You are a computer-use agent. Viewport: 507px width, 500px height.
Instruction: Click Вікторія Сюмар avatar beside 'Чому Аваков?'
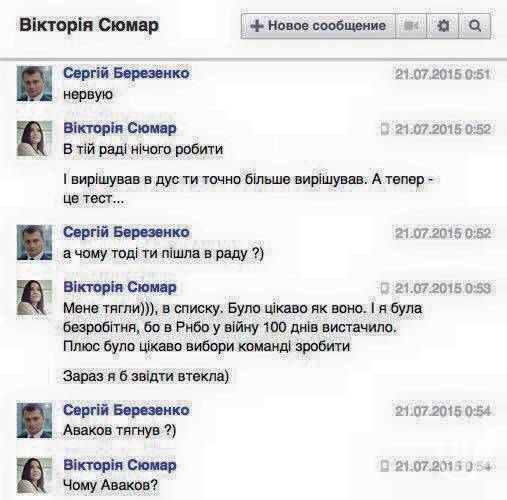coord(35,475)
